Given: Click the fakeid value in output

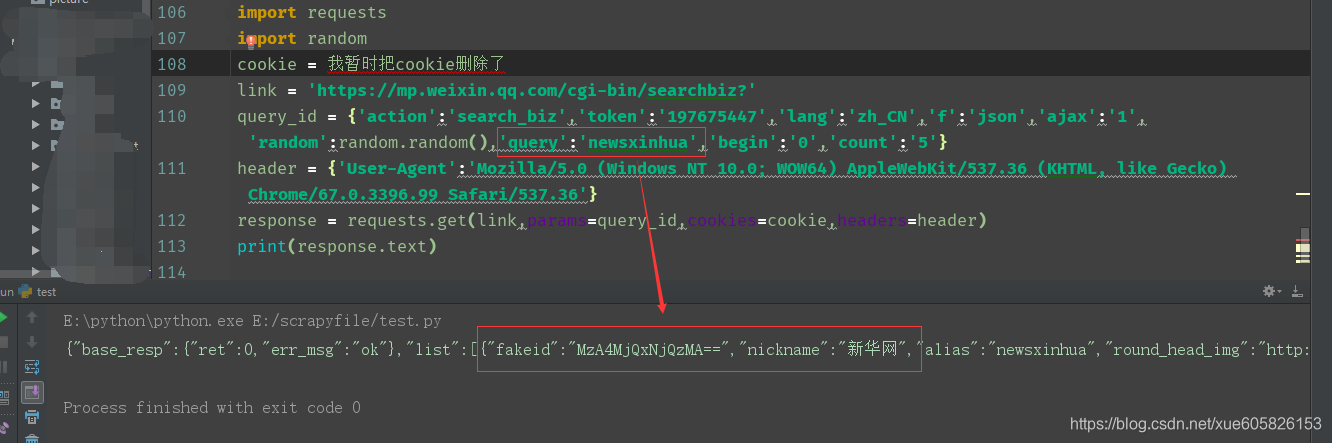Looking at the screenshot, I should [x=651, y=350].
